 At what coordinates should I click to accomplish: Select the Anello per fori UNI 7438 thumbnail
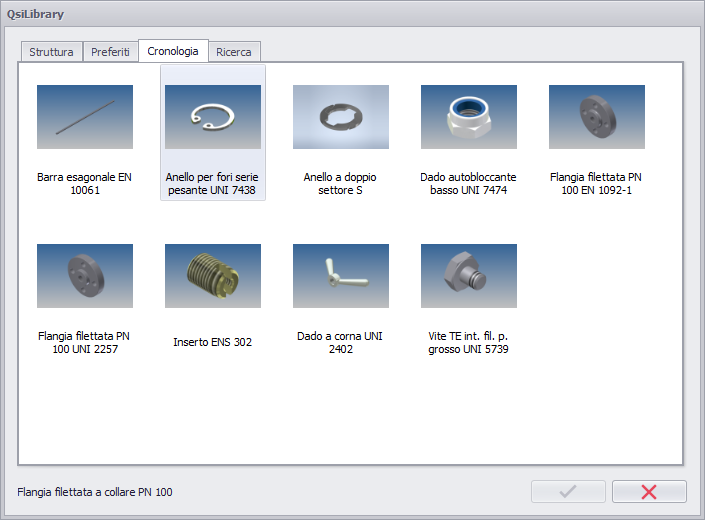click(213, 117)
